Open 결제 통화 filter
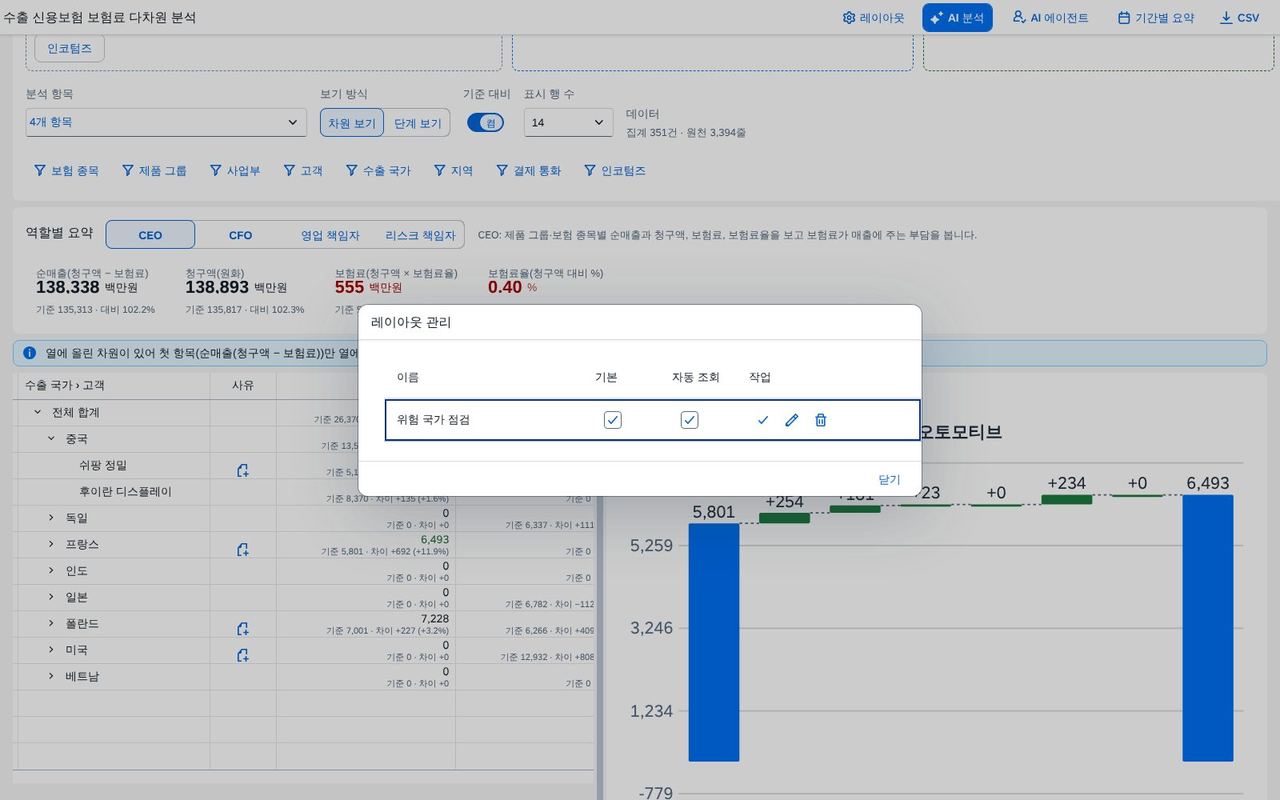 tap(529, 171)
